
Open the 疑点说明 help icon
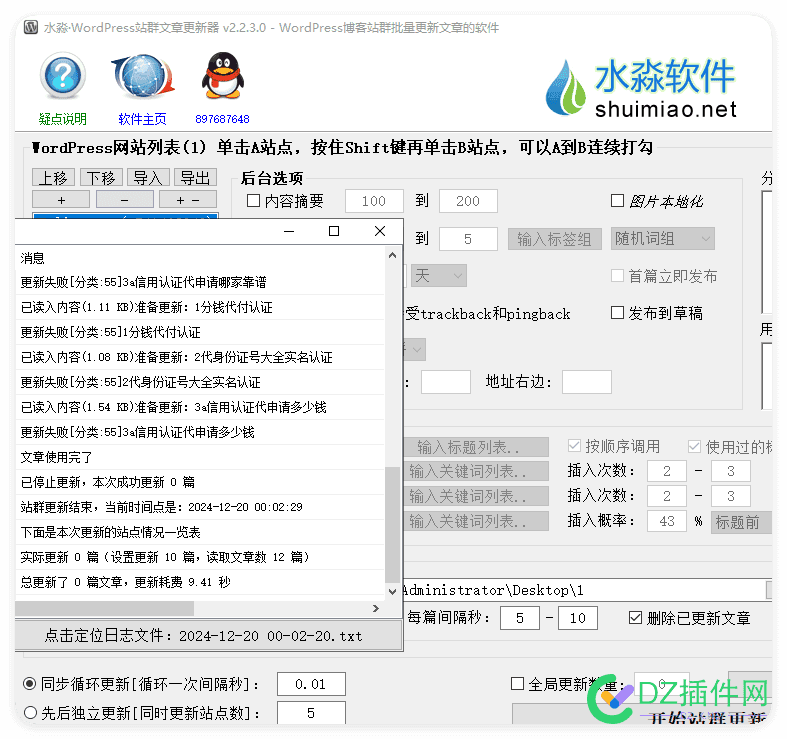(x=63, y=76)
